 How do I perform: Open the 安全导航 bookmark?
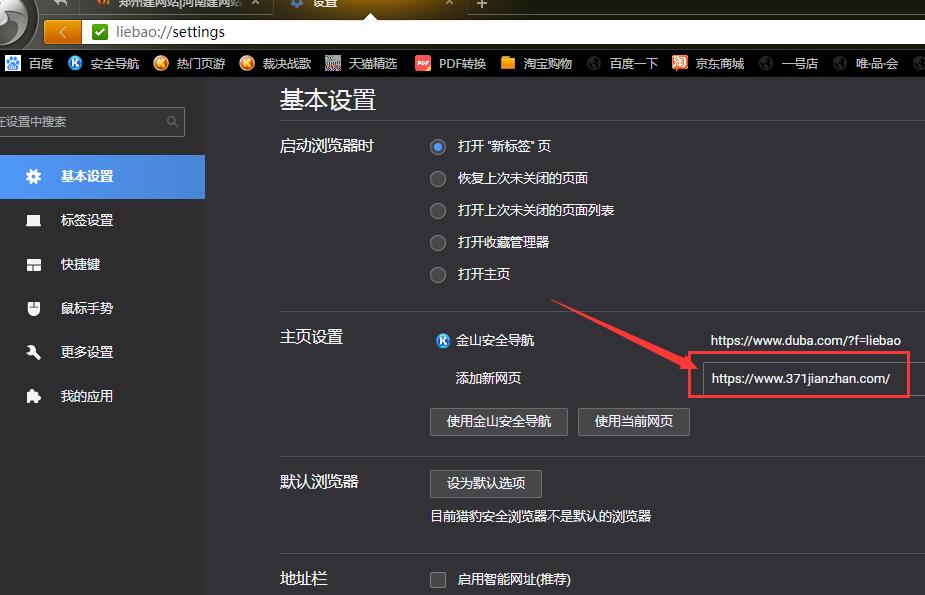tap(104, 63)
